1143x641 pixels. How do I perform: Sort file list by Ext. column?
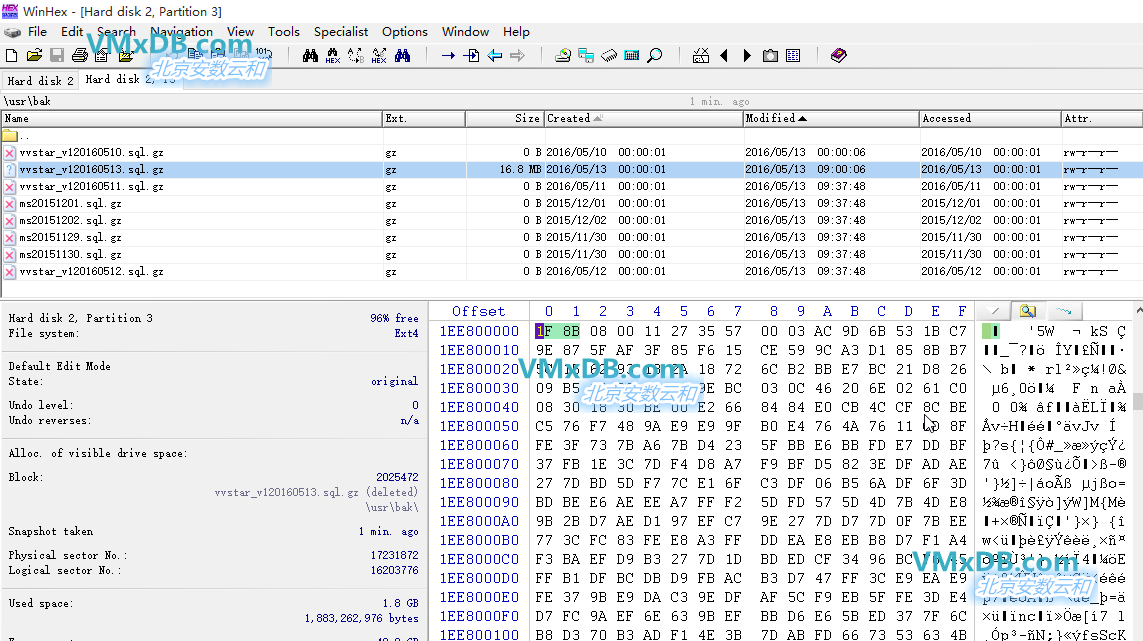pos(424,118)
